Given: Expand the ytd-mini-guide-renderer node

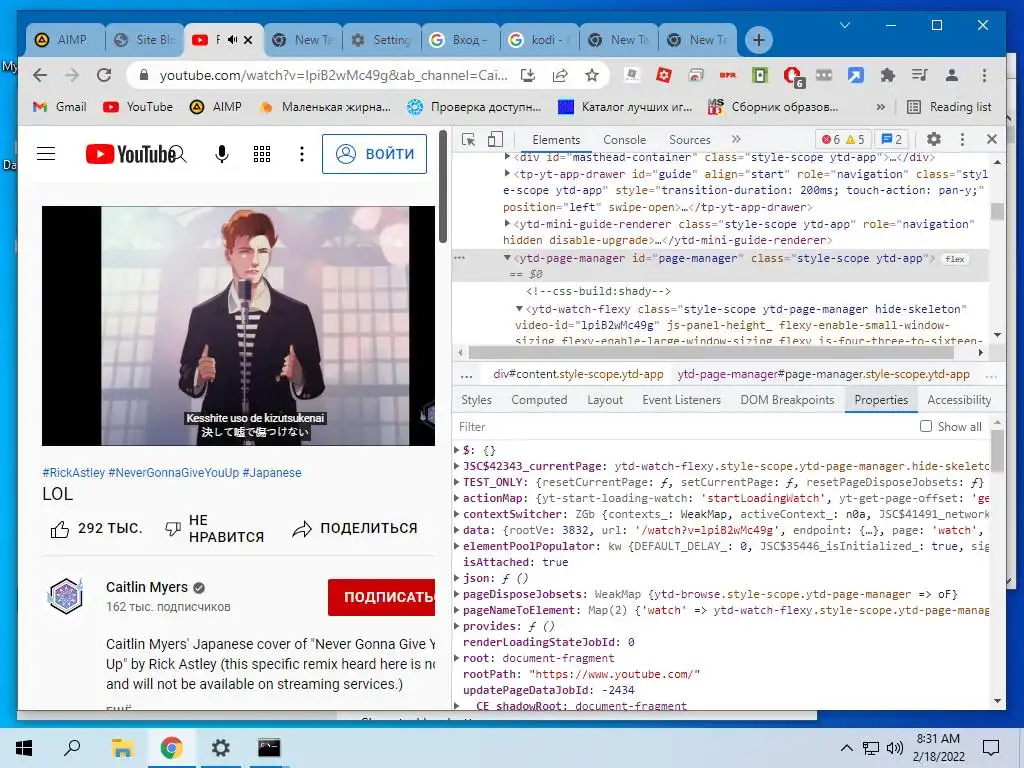Looking at the screenshot, I should pos(507,223).
